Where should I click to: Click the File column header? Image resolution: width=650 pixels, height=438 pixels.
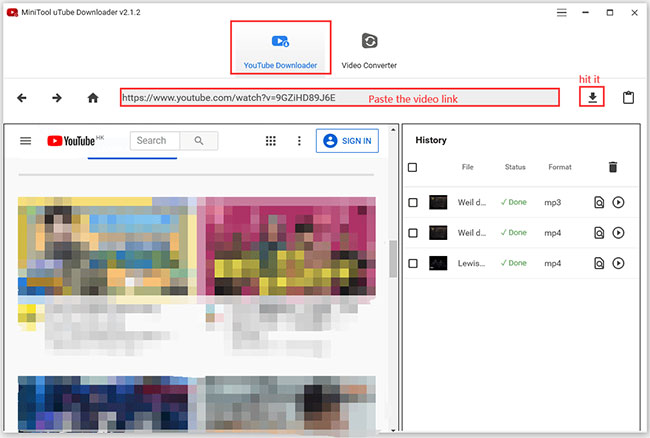468,167
